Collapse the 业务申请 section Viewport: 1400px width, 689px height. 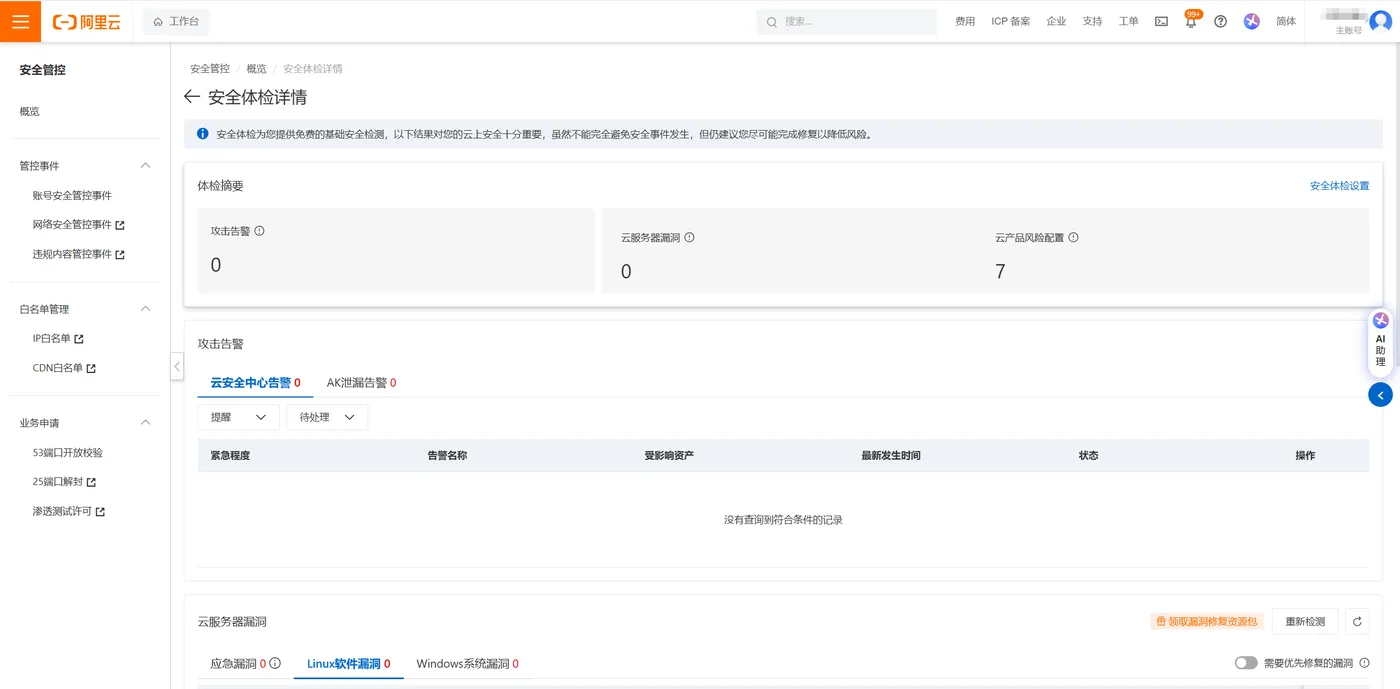[x=145, y=423]
